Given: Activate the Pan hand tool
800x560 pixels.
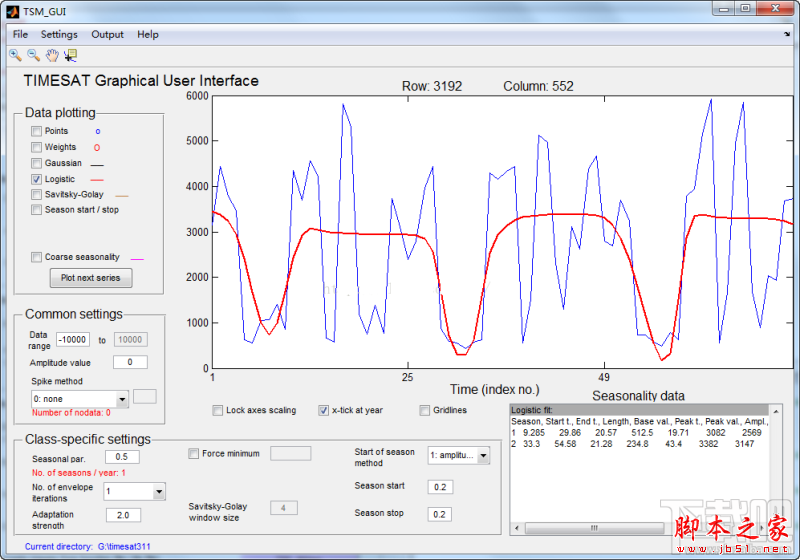Looking at the screenshot, I should click(x=51, y=55).
